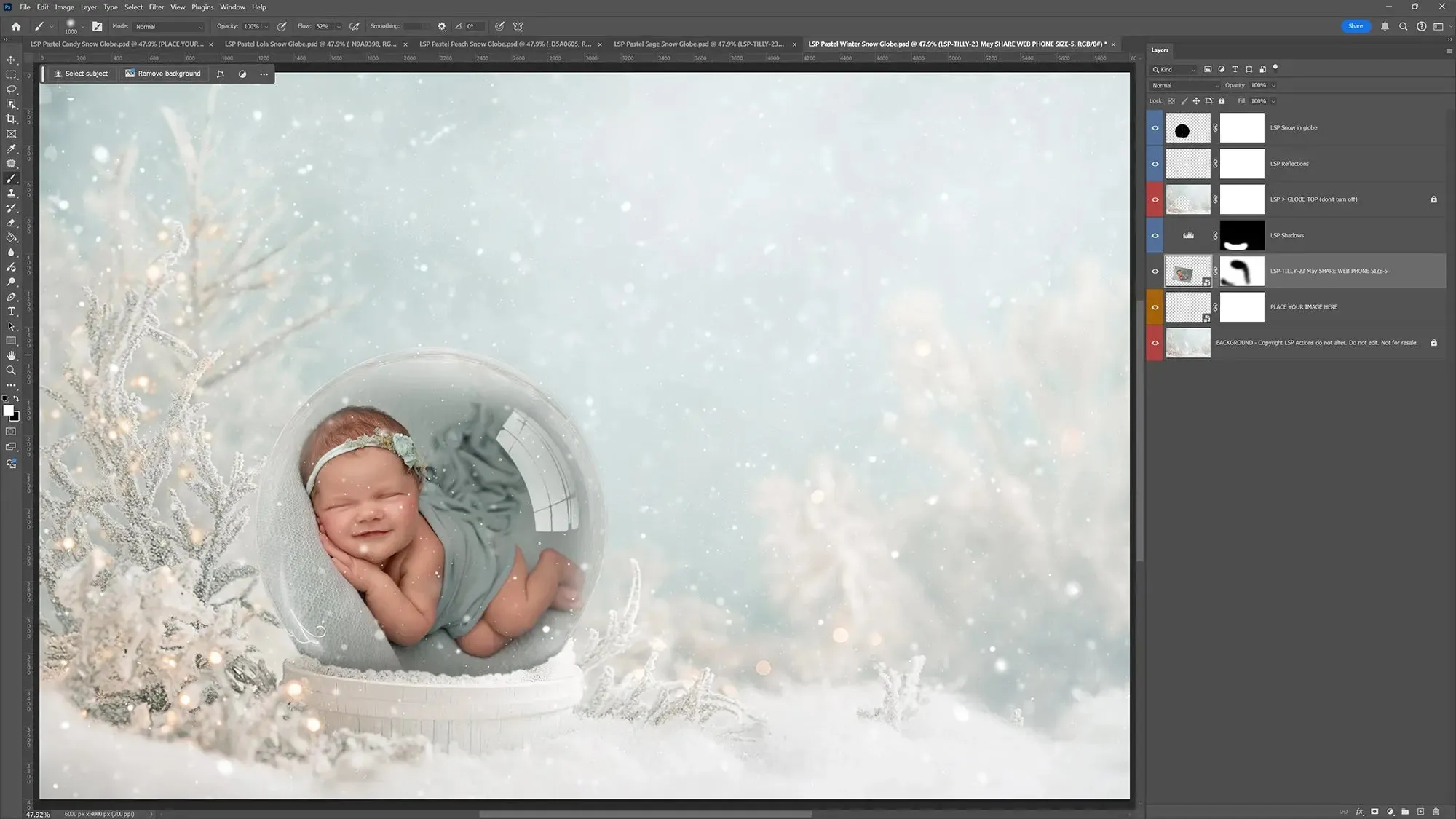Click the LSP Shadows layer mask thumbnail
Viewport: 1456px width, 819px height.
[1242, 235]
